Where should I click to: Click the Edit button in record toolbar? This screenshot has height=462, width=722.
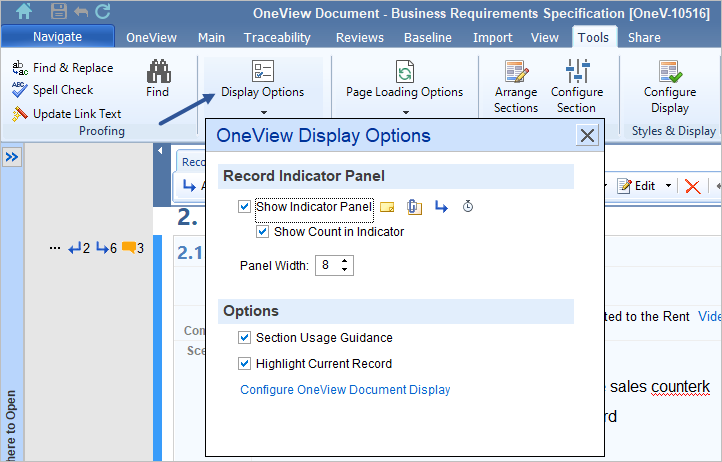[637, 186]
